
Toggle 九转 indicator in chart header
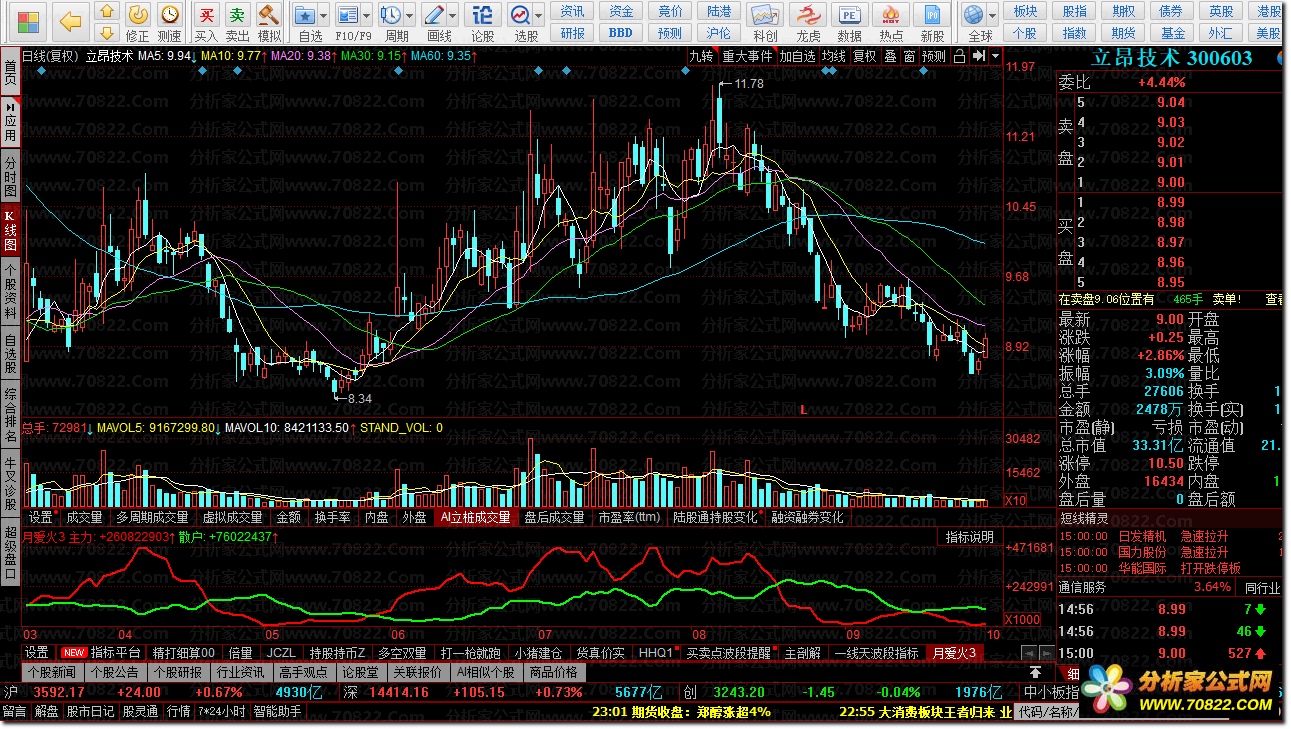(x=701, y=56)
